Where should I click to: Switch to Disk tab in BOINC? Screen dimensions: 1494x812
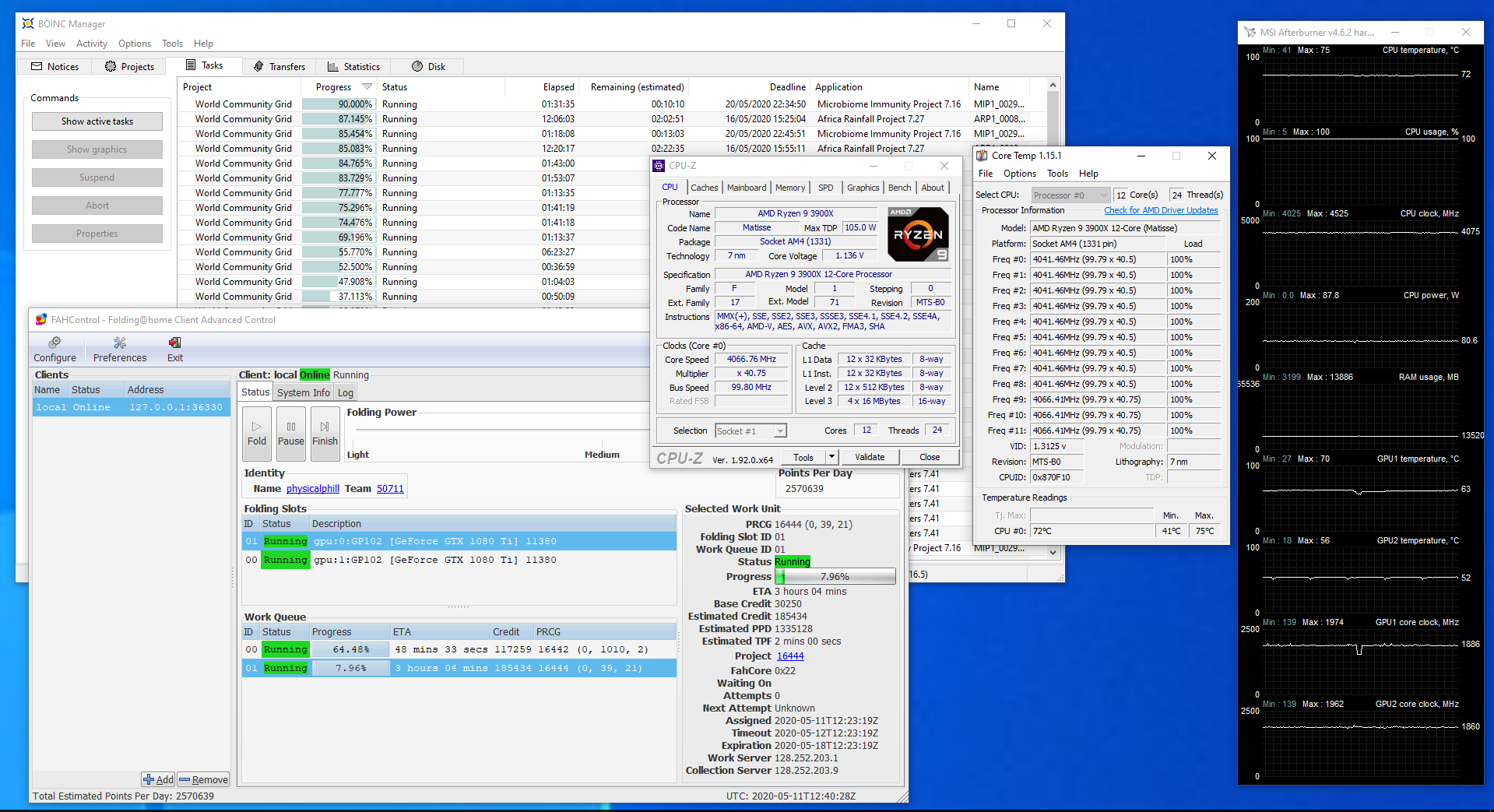coord(429,66)
